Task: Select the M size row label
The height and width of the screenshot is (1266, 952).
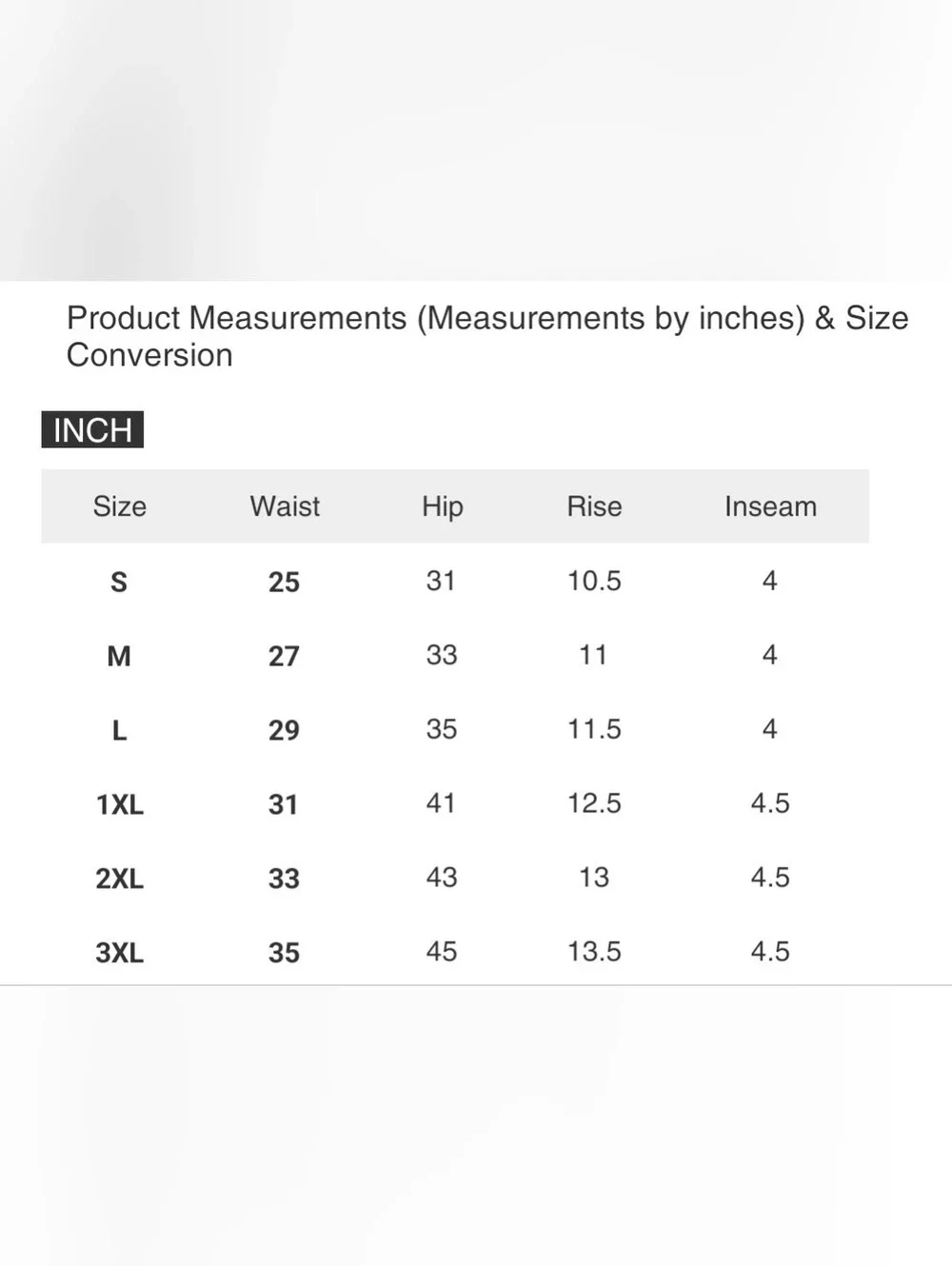Action: [119, 656]
